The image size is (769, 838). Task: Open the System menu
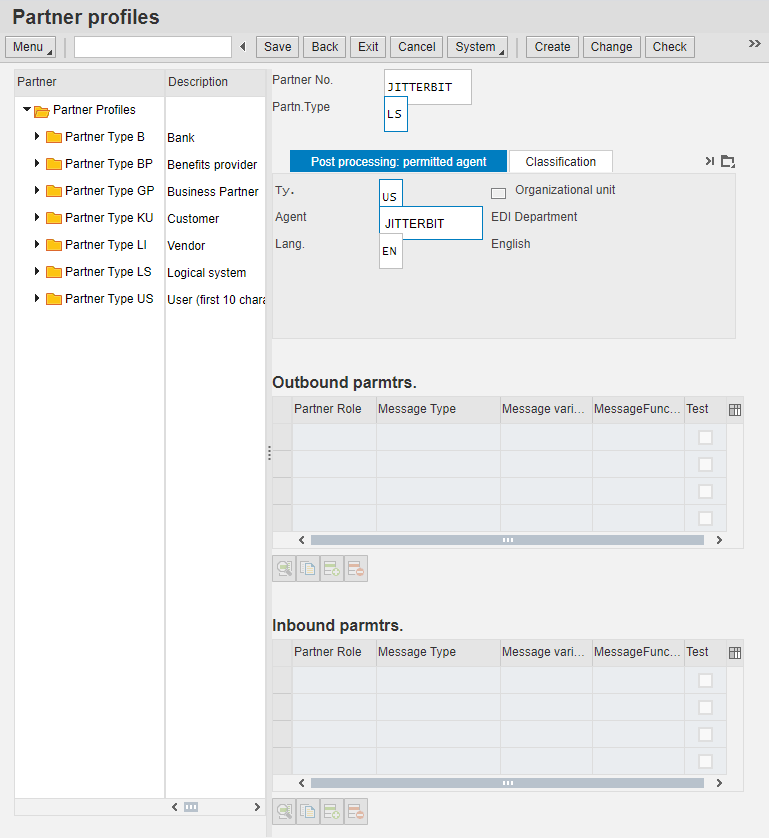(x=476, y=47)
